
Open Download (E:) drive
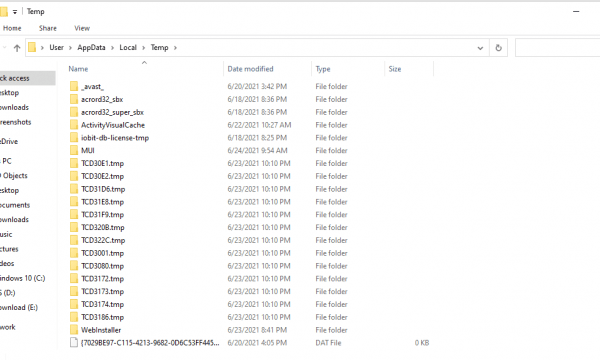[x=19, y=307]
